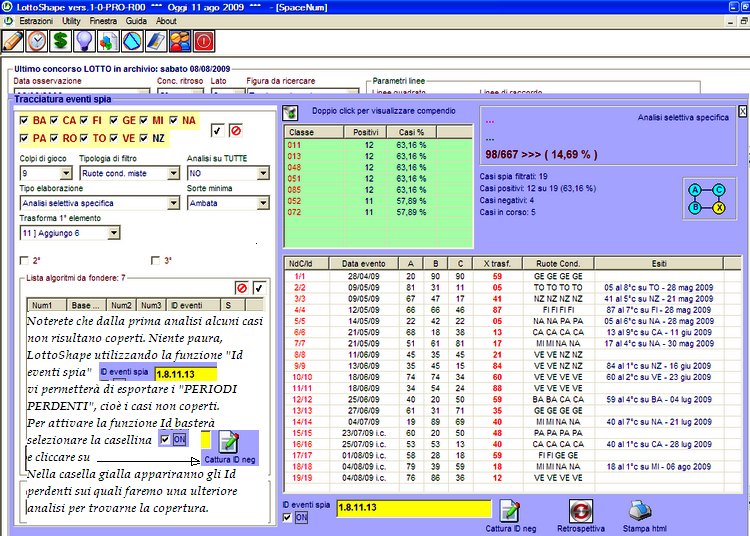Open the Sorte minima dropdown
This screenshot has height=536, width=750.
[x=263, y=203]
